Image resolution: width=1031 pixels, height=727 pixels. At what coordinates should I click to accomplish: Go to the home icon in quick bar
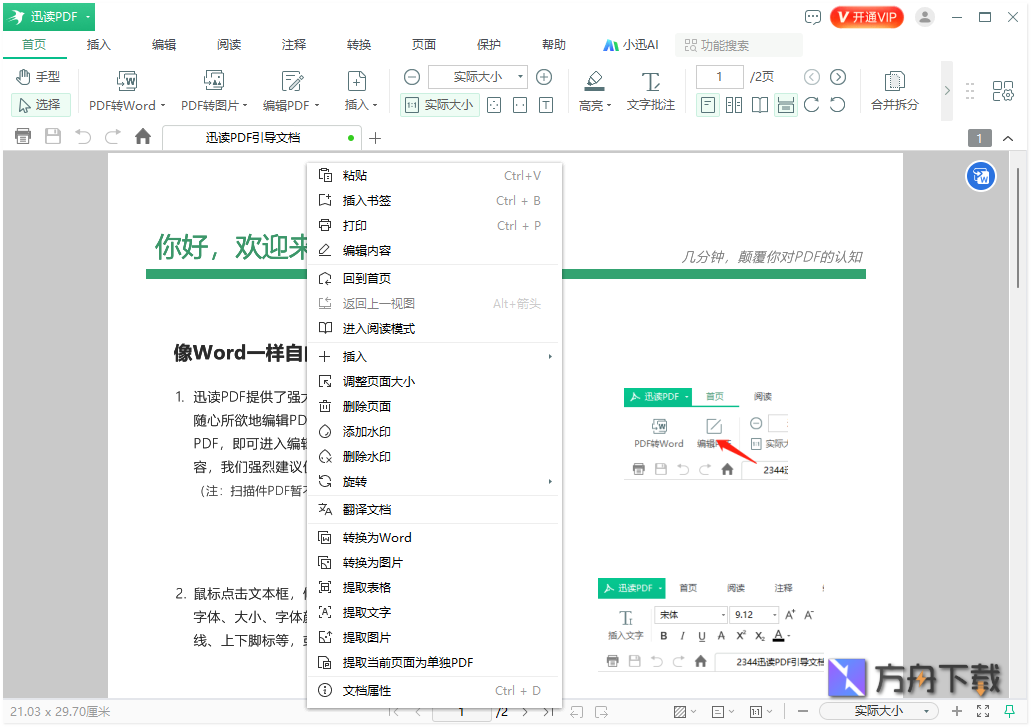(x=143, y=137)
